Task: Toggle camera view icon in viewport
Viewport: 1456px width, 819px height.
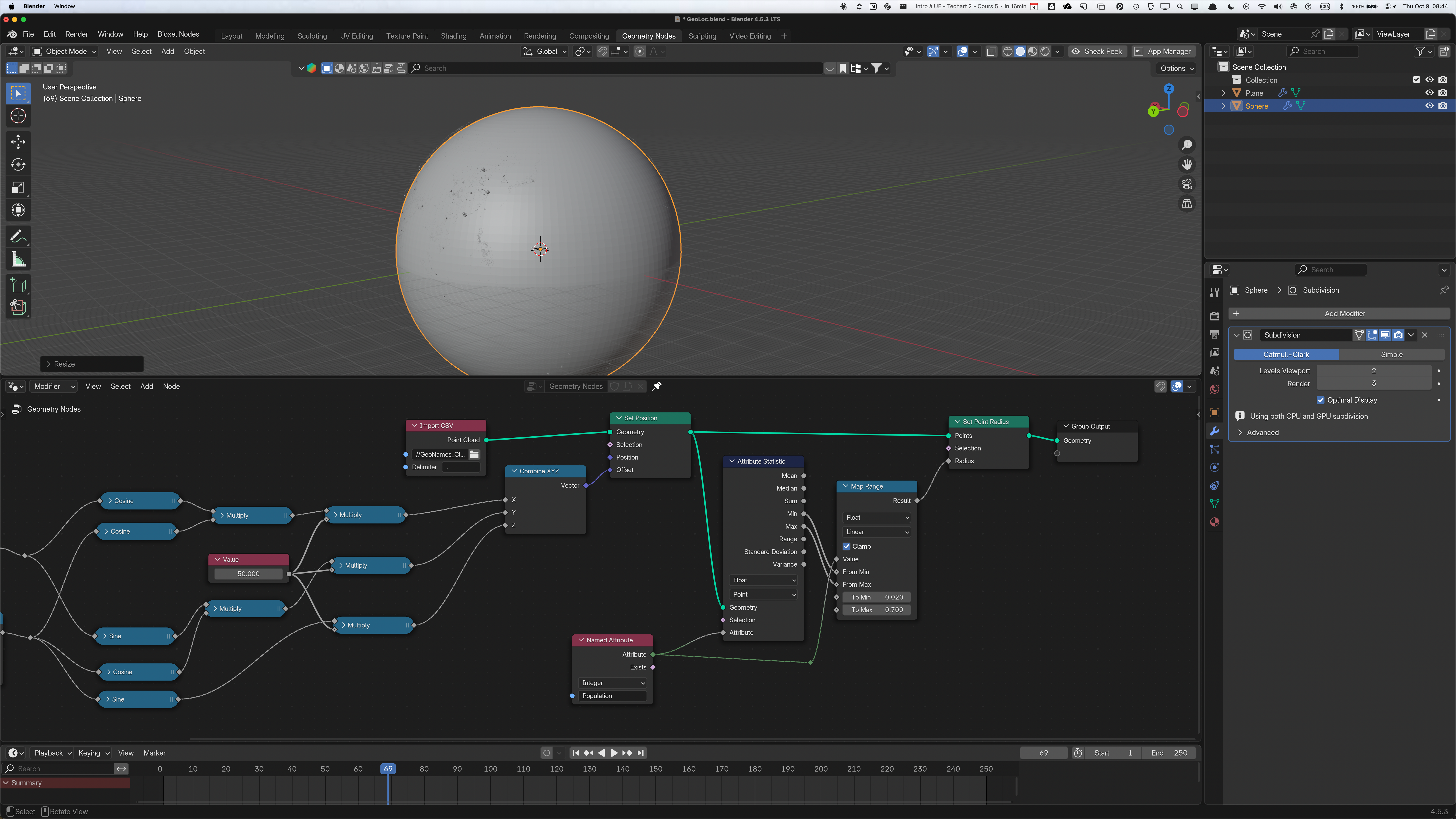Action: (1187, 184)
